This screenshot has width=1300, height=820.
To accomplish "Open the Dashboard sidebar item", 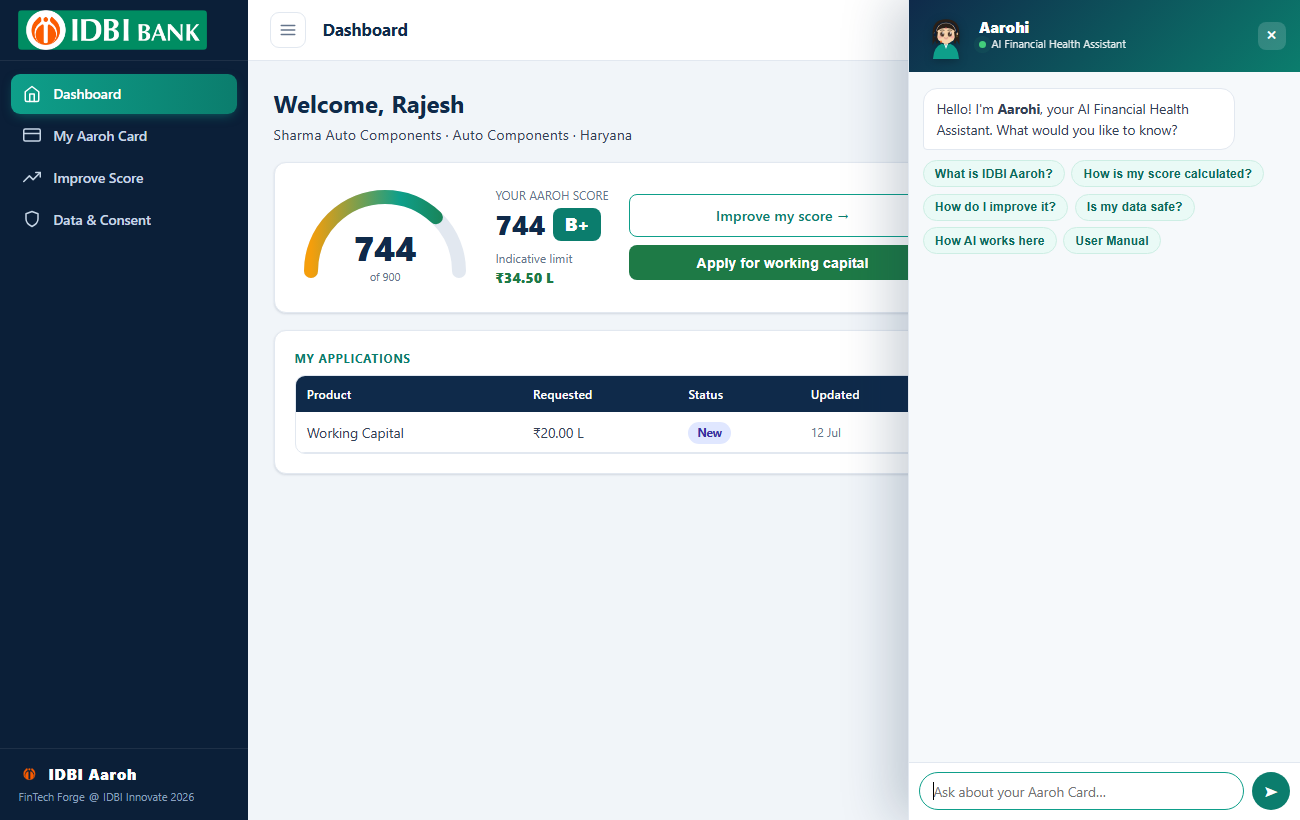I will tap(124, 94).
